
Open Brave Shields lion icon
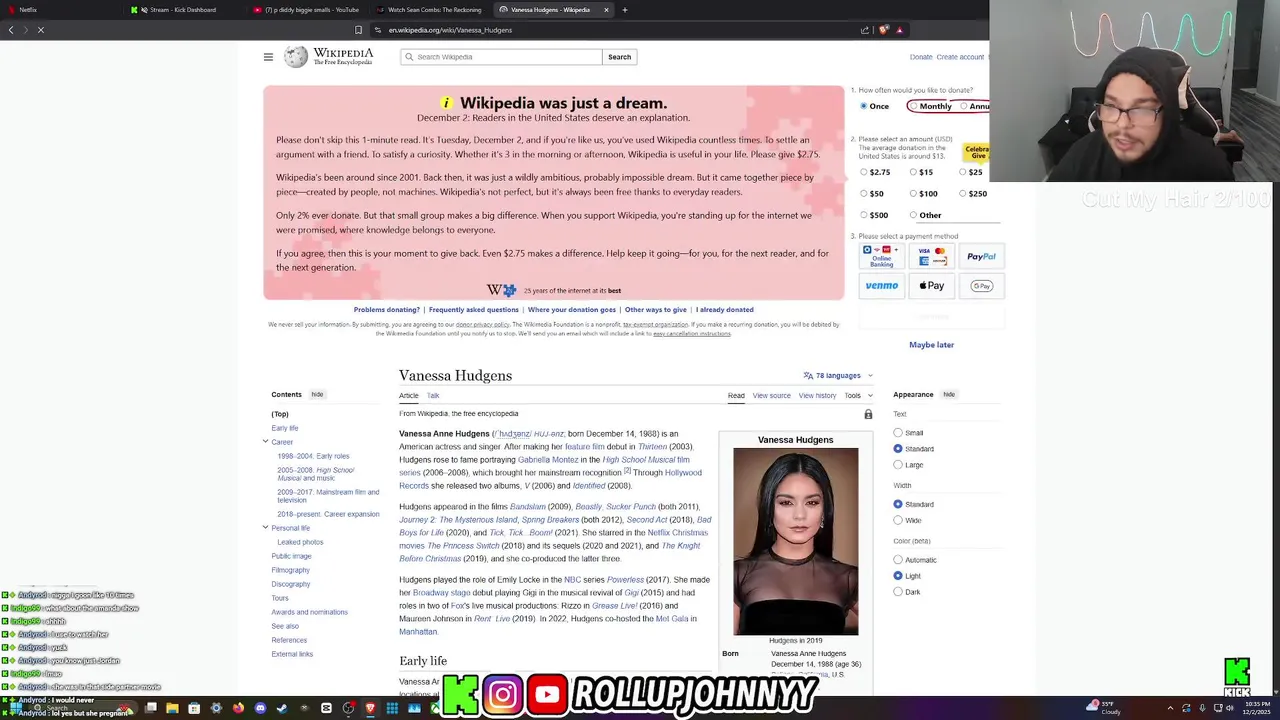tap(883, 30)
